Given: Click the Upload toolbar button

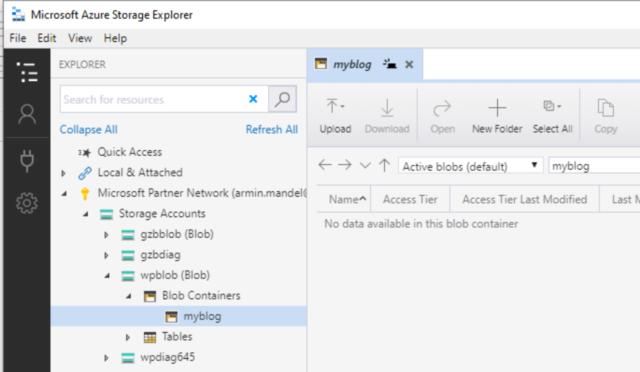Looking at the screenshot, I should coord(335,116).
